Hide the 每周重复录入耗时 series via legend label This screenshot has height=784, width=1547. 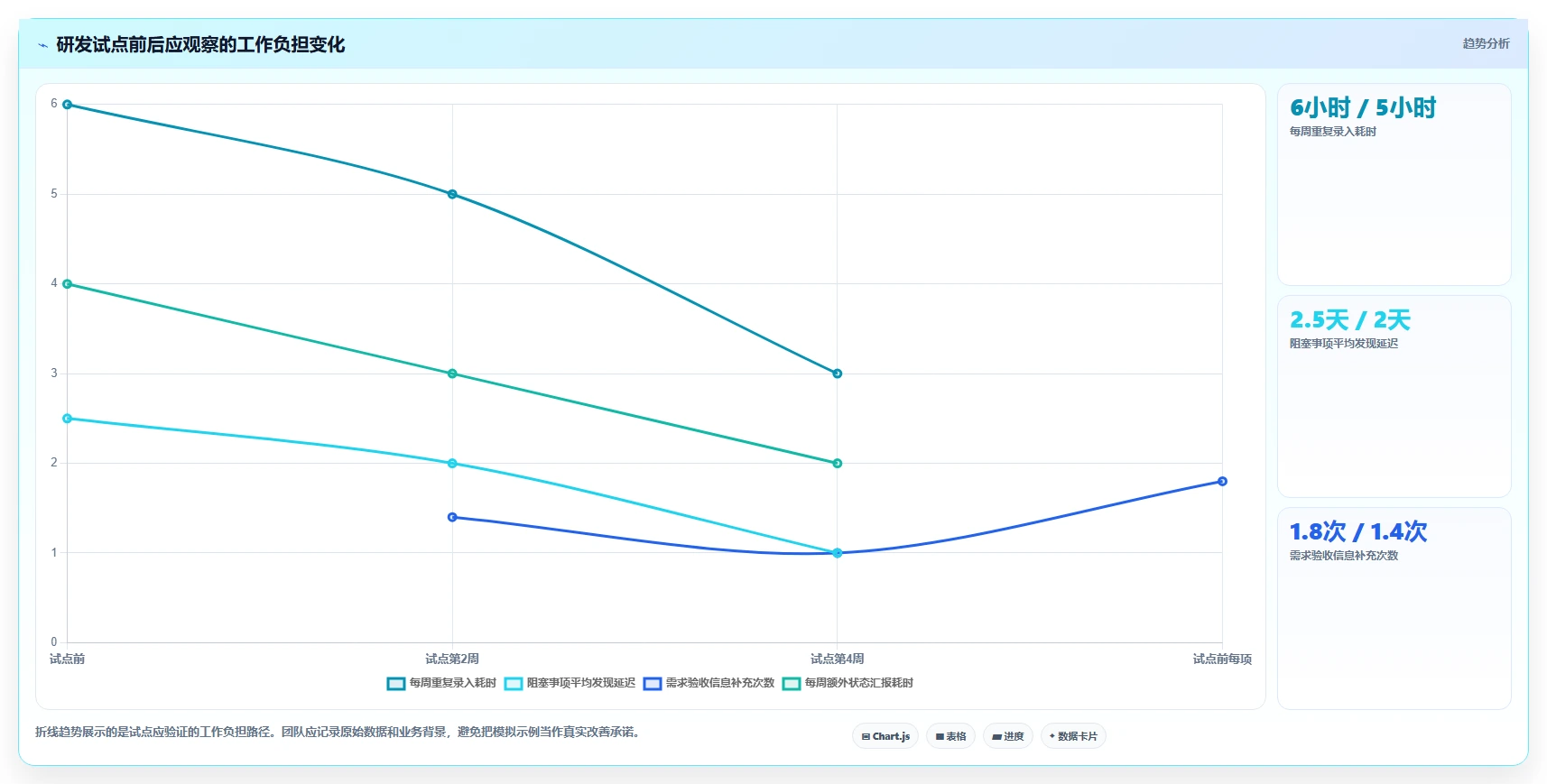(x=453, y=683)
